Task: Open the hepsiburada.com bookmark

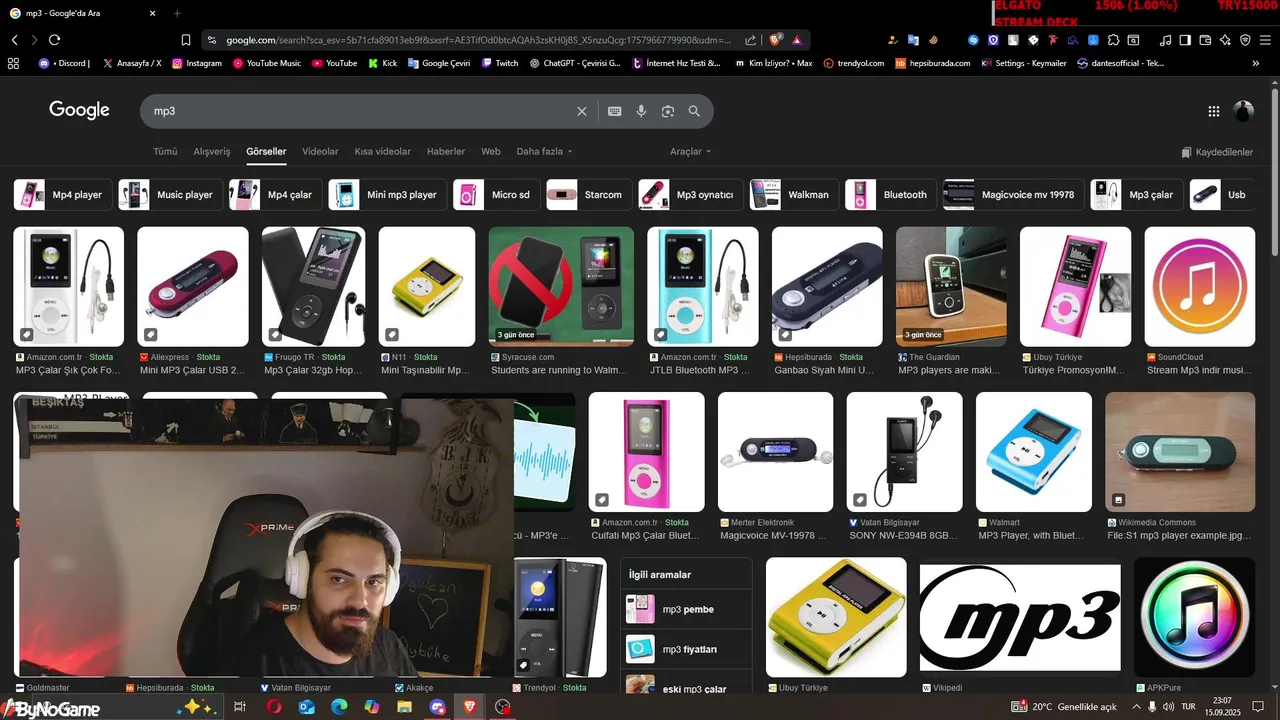Action: (x=933, y=63)
